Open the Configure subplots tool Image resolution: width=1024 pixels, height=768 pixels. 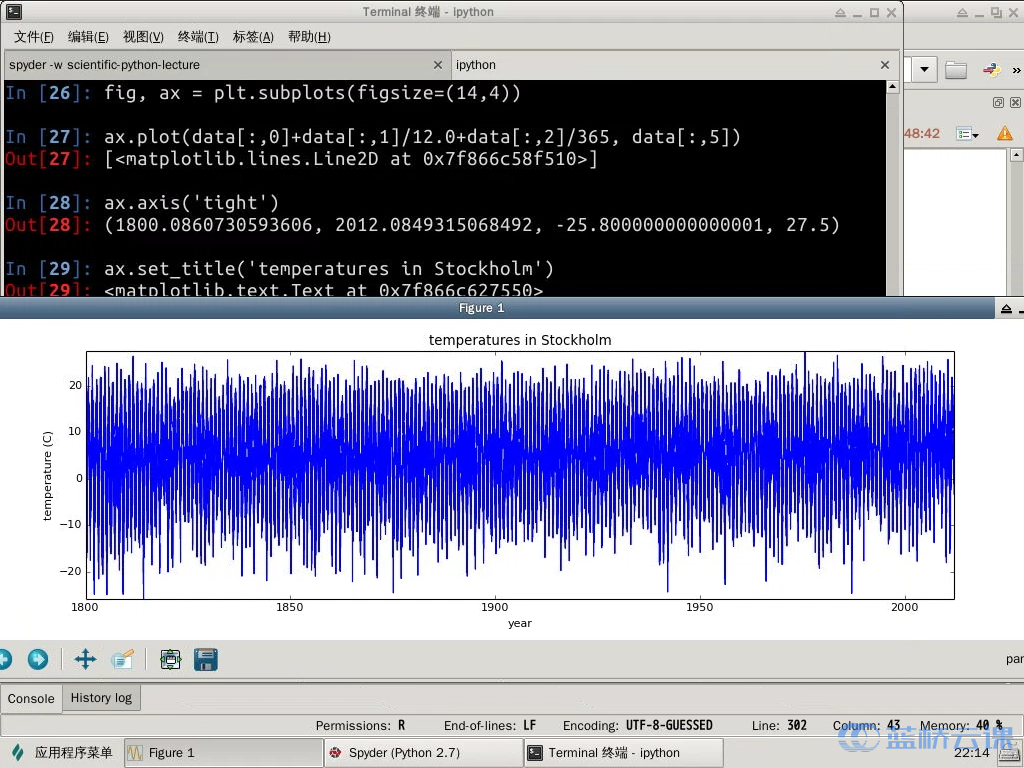(170, 659)
